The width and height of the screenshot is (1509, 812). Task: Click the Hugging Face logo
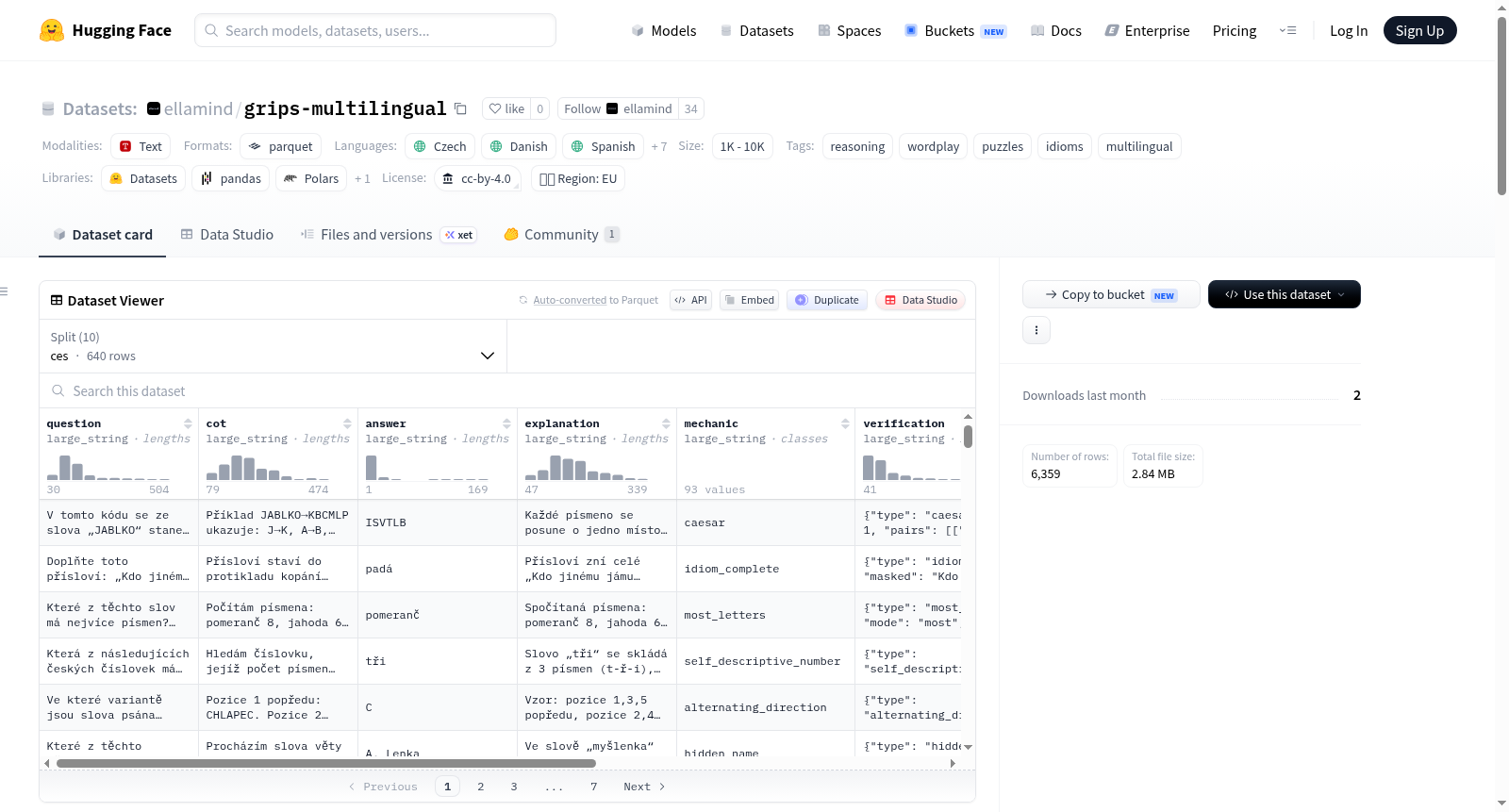pyautogui.click(x=106, y=30)
